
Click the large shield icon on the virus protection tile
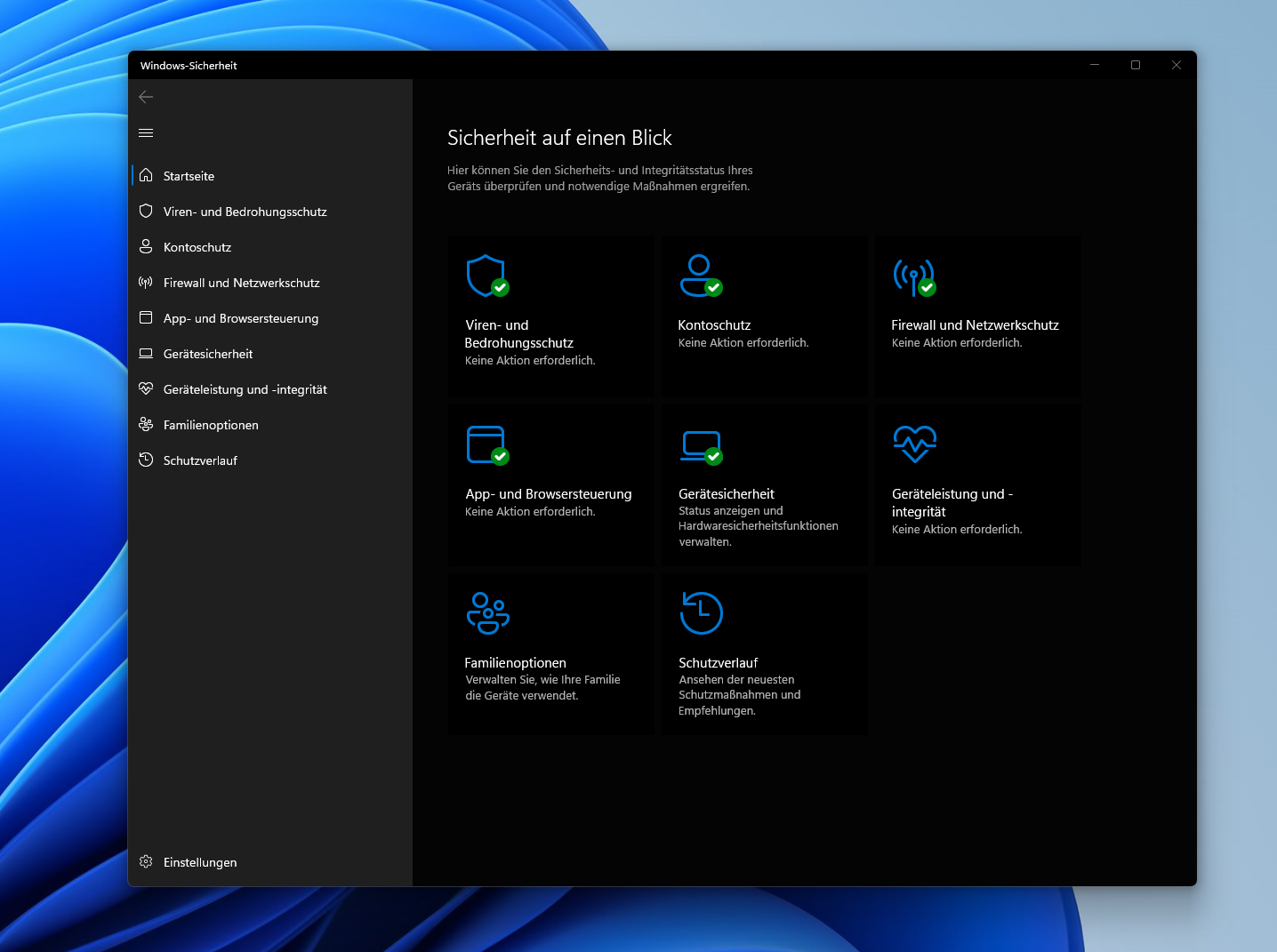tap(487, 276)
